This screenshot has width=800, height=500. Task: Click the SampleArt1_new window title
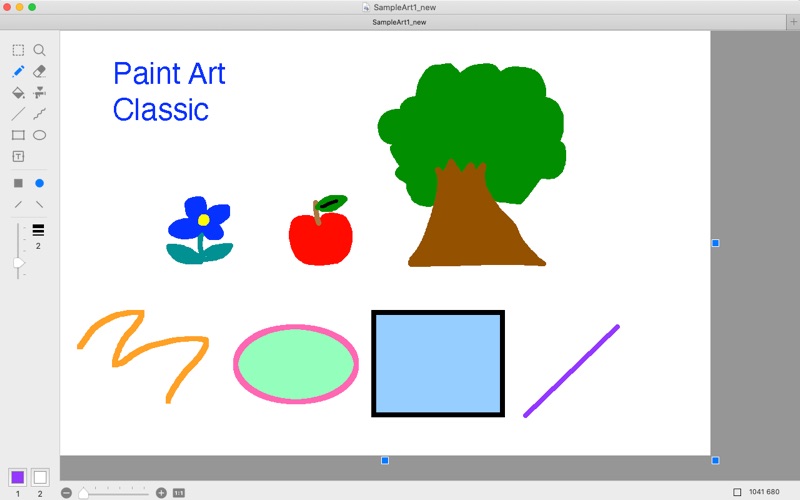(405, 7)
